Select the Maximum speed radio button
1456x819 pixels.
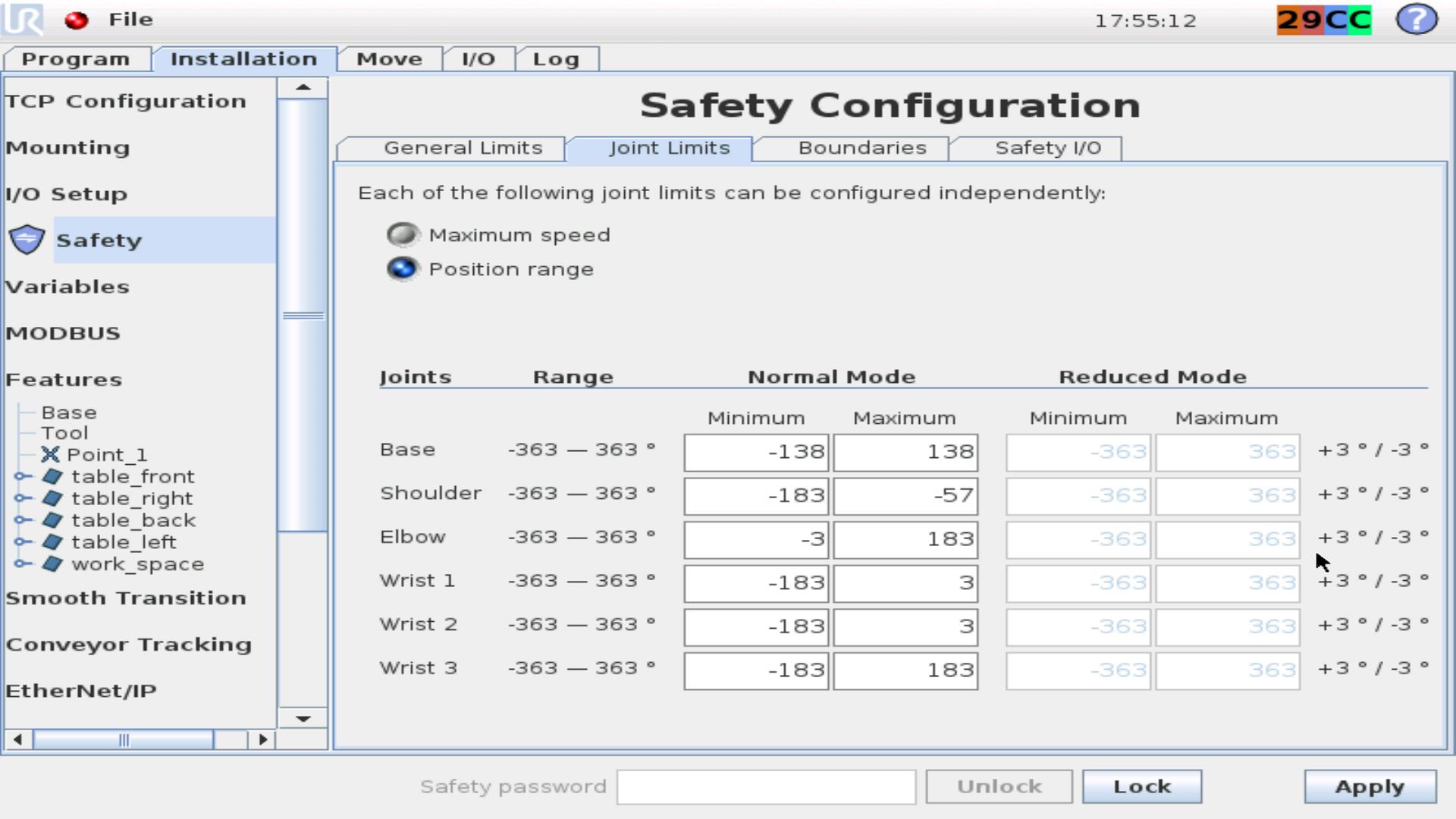point(403,235)
